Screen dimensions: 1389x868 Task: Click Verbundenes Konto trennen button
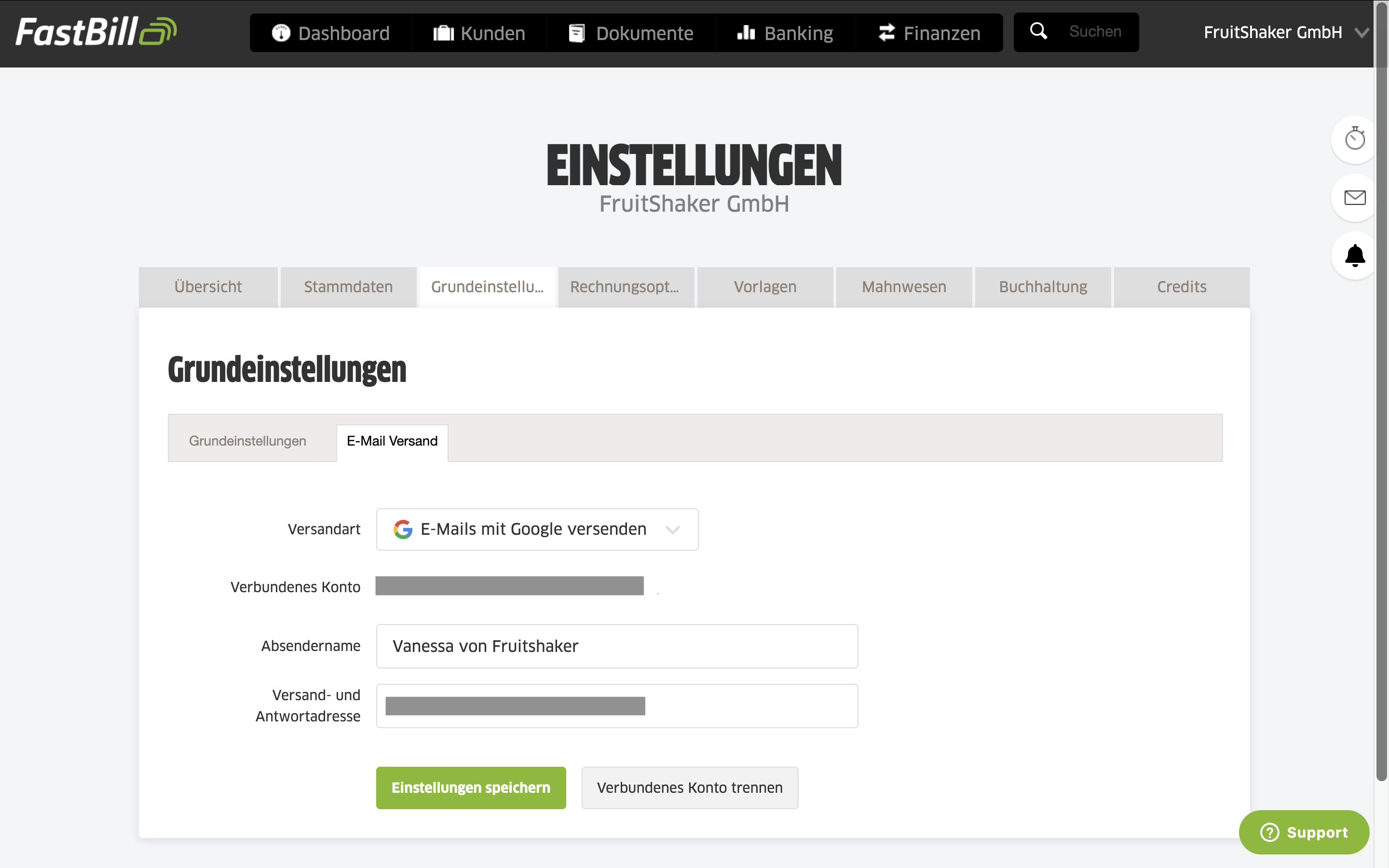pos(690,787)
